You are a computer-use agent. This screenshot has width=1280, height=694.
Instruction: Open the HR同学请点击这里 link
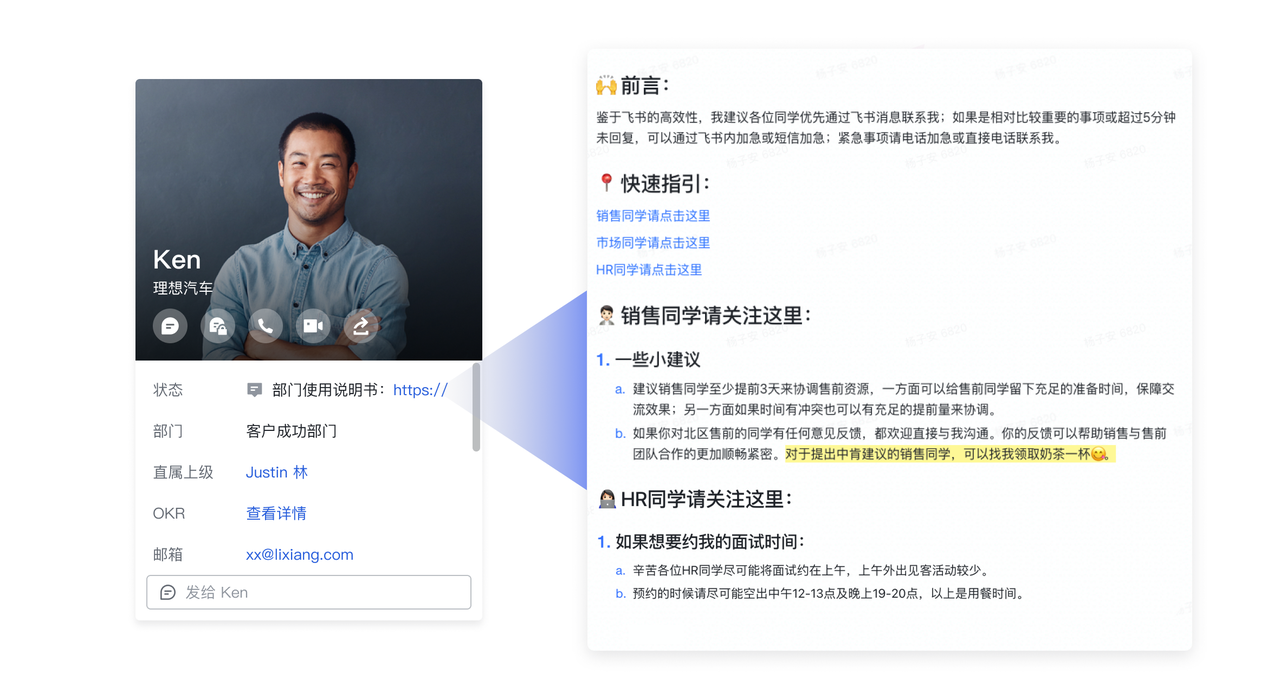(x=649, y=270)
